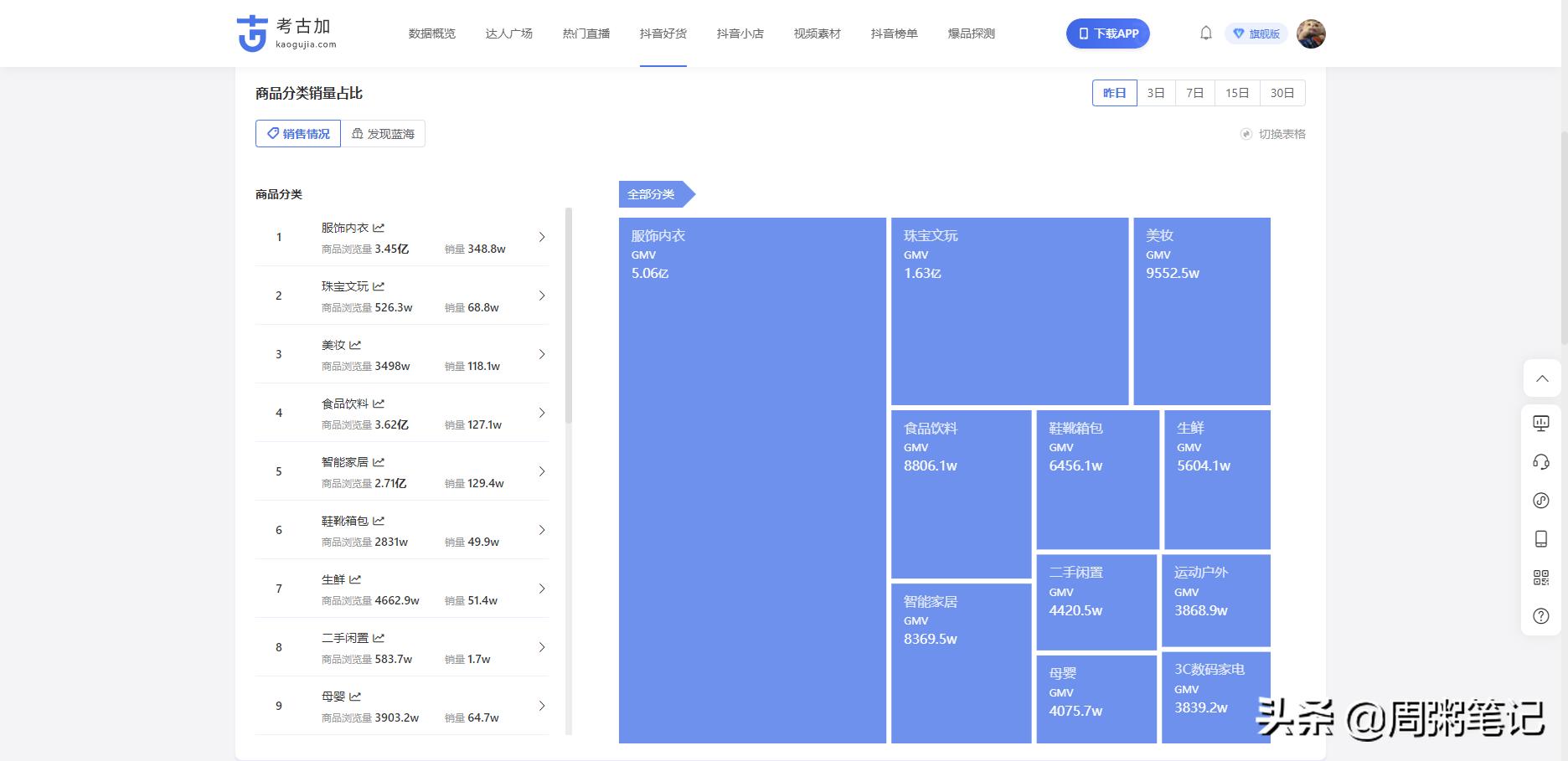Select the 30日 time range option
Viewport: 1568px width, 761px height.
point(1282,93)
